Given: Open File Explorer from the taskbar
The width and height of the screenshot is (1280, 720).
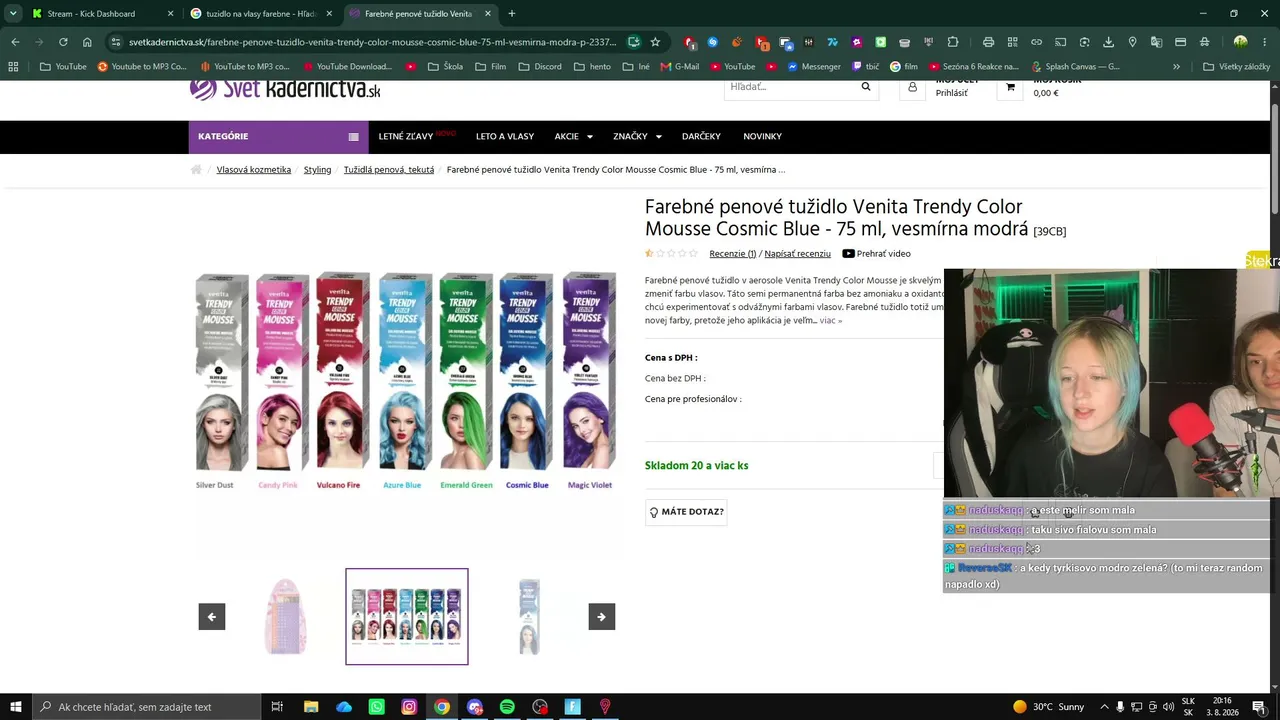Looking at the screenshot, I should point(311,707).
